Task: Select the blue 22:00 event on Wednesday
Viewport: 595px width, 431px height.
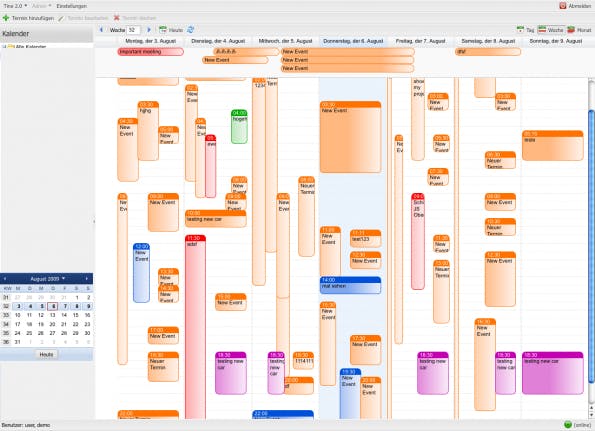Action: pyautogui.click(x=283, y=415)
